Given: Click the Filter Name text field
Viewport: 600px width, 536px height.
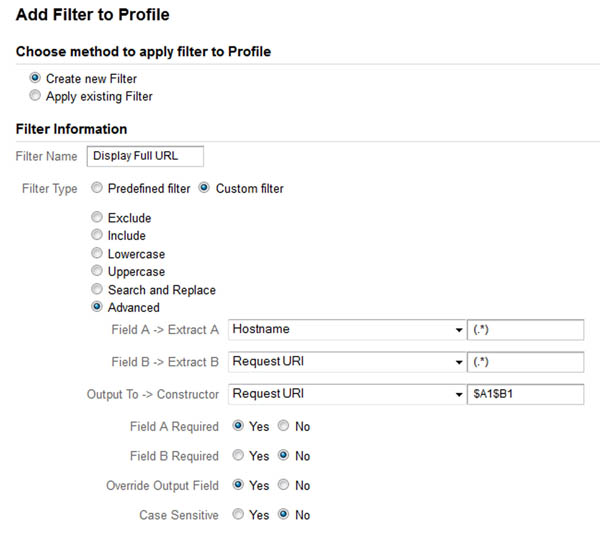Looking at the screenshot, I should (x=145, y=156).
